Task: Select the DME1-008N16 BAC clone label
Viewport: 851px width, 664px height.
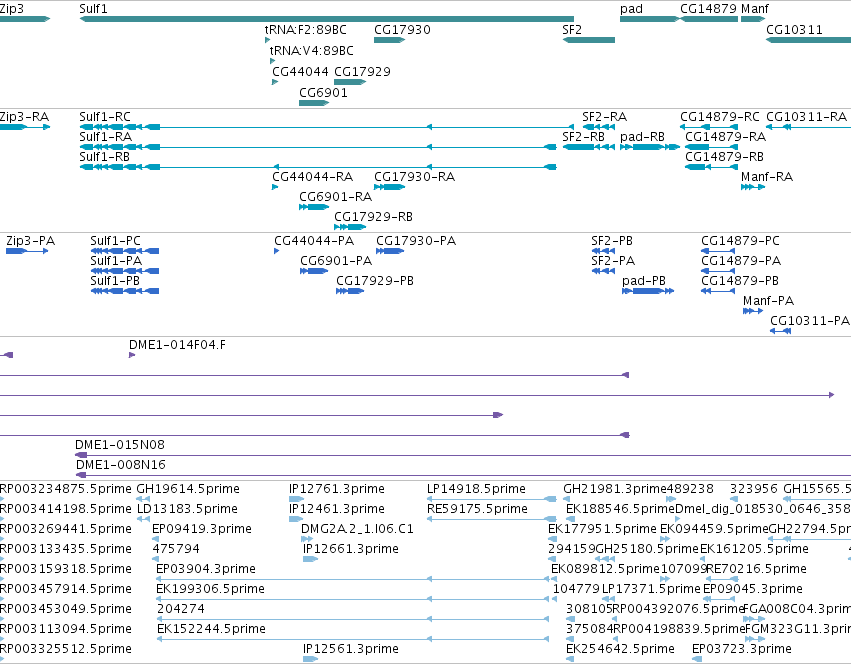Action: (121, 465)
